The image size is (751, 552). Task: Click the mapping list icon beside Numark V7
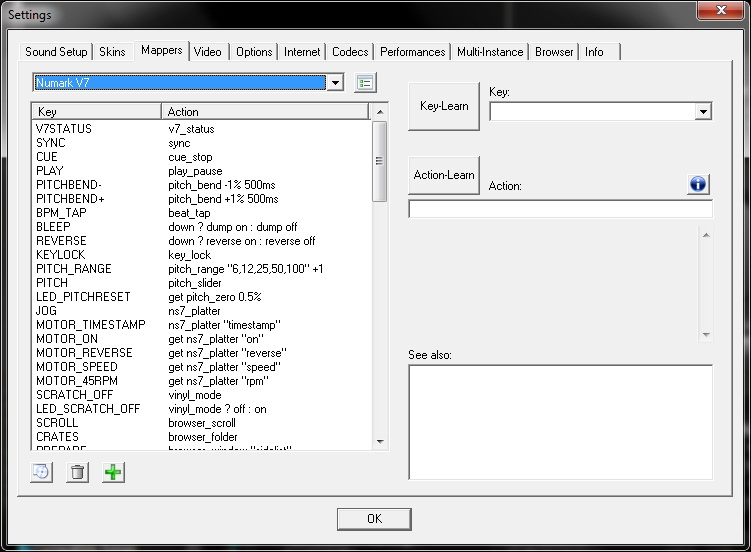365,83
